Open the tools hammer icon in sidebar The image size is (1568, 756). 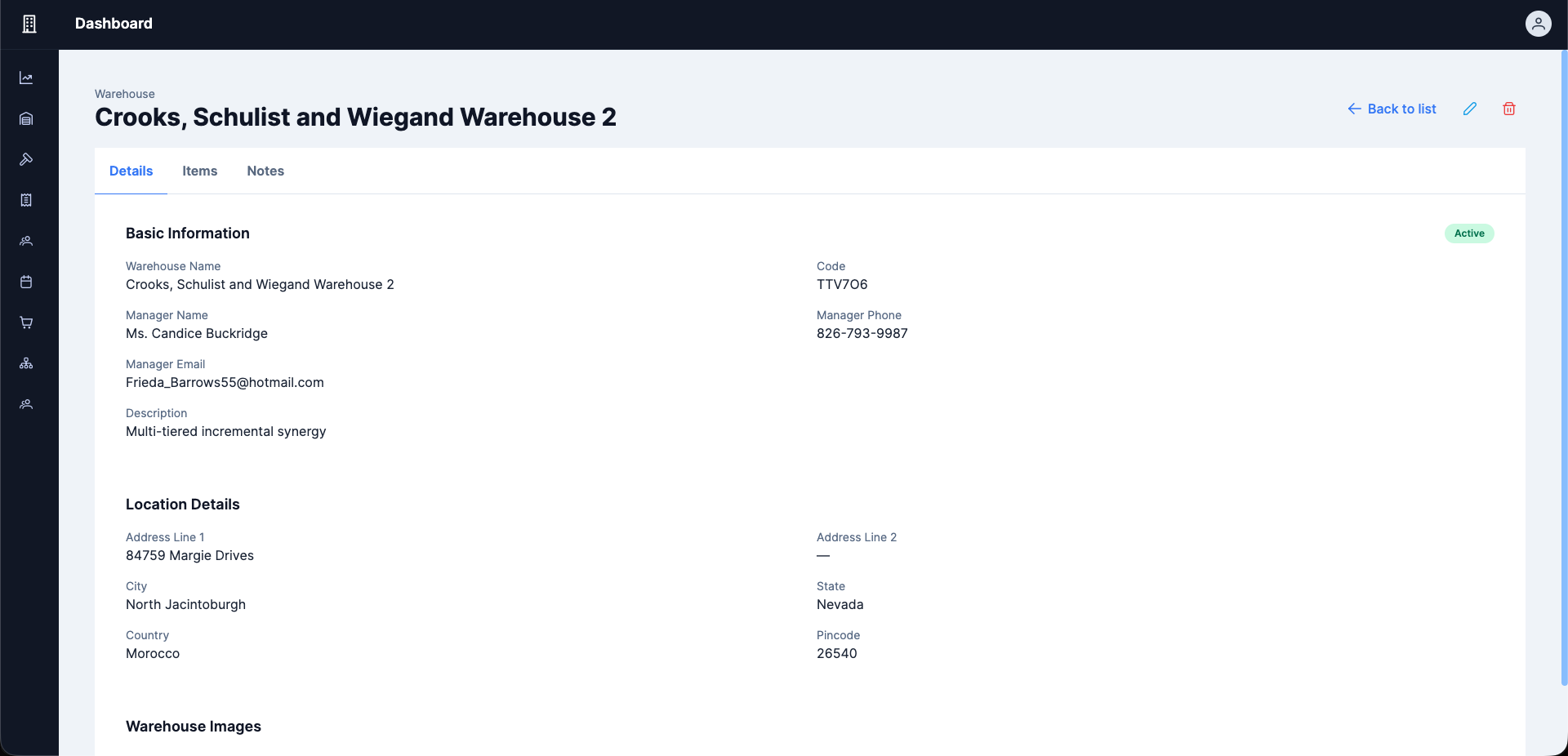point(26,159)
